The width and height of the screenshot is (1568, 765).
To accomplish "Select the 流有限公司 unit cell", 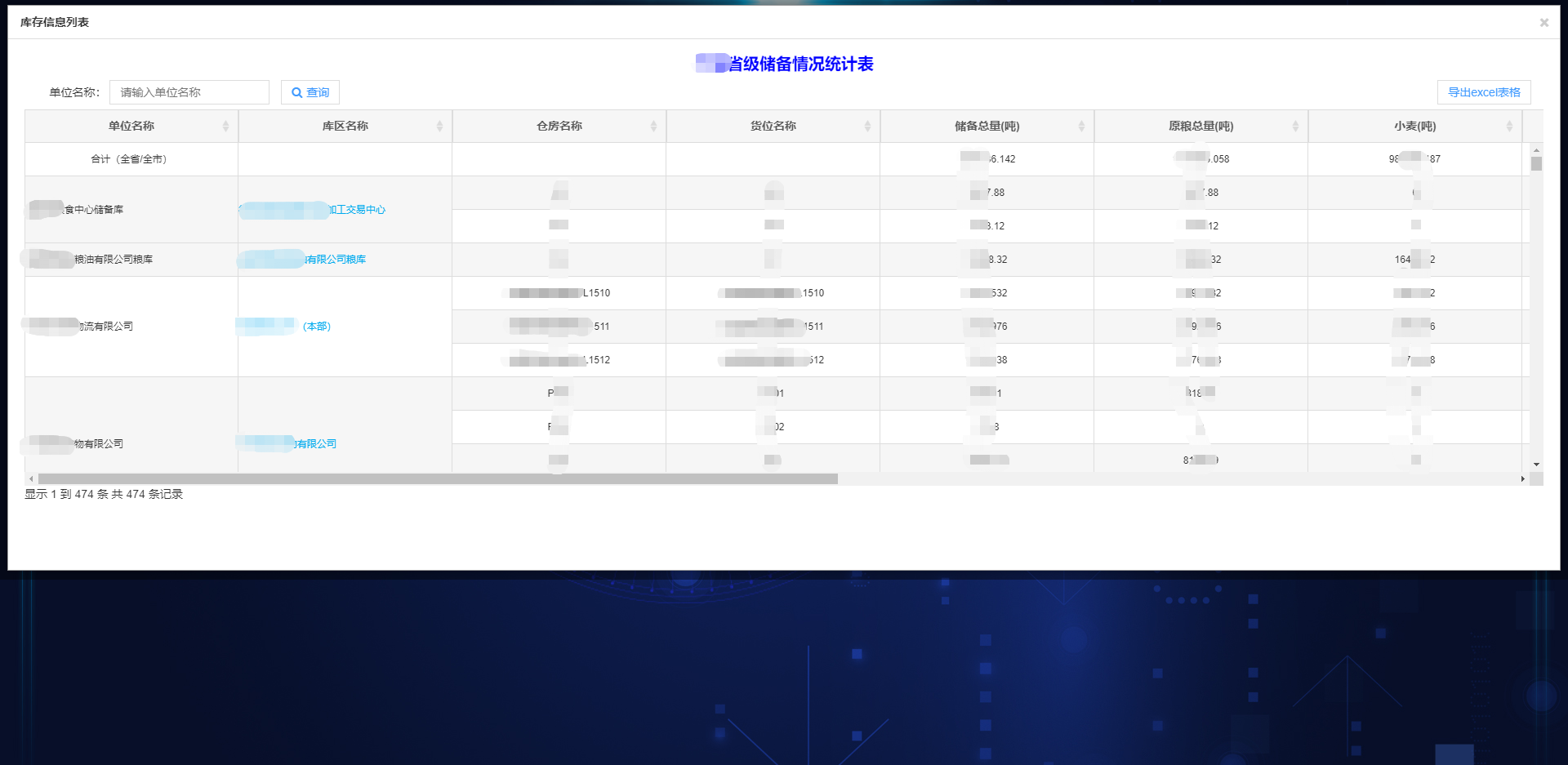I will point(131,327).
